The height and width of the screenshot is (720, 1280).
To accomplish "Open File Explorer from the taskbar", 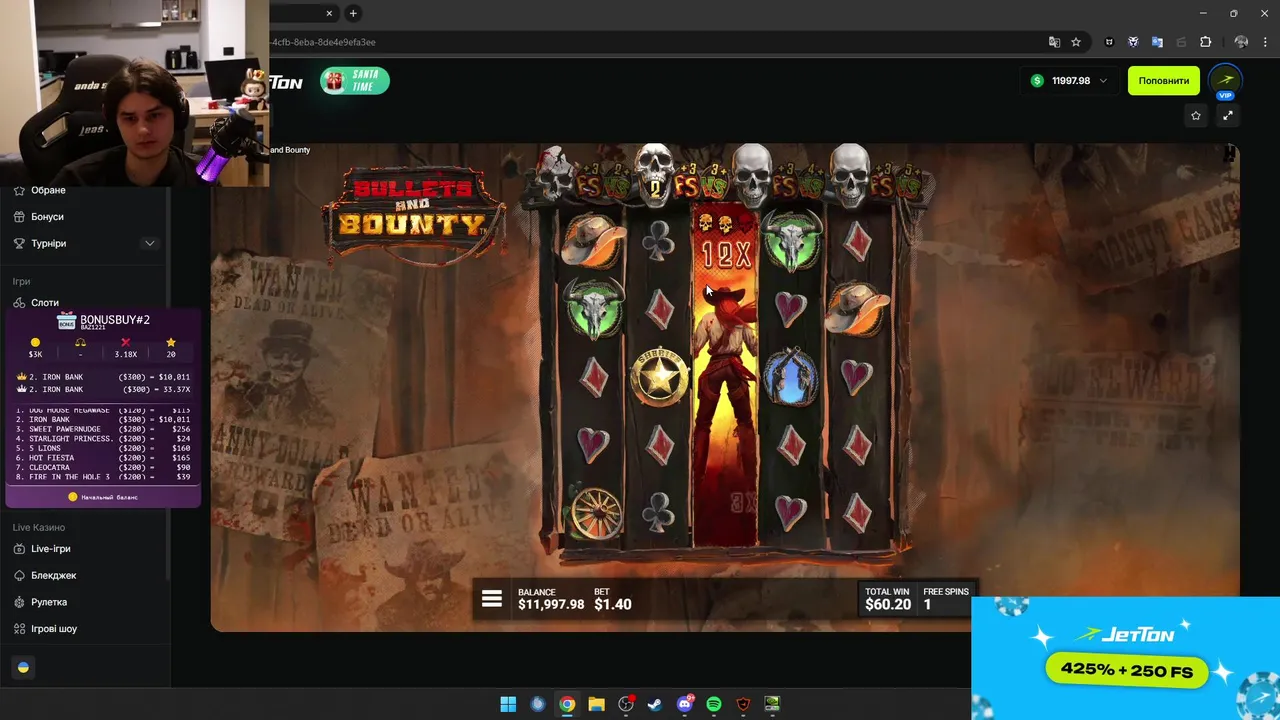I will tap(596, 704).
